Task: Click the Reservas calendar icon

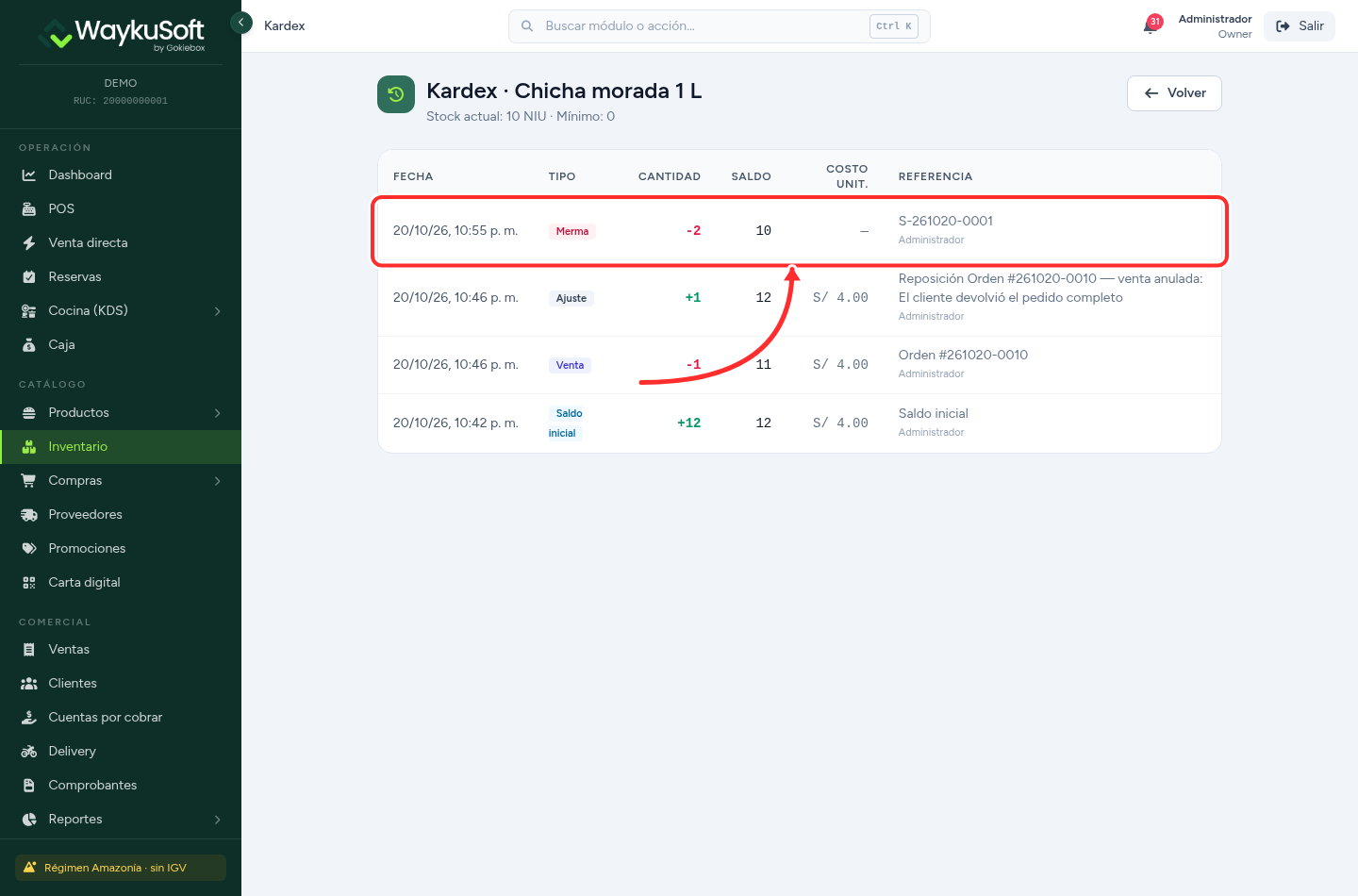Action: pos(29,277)
